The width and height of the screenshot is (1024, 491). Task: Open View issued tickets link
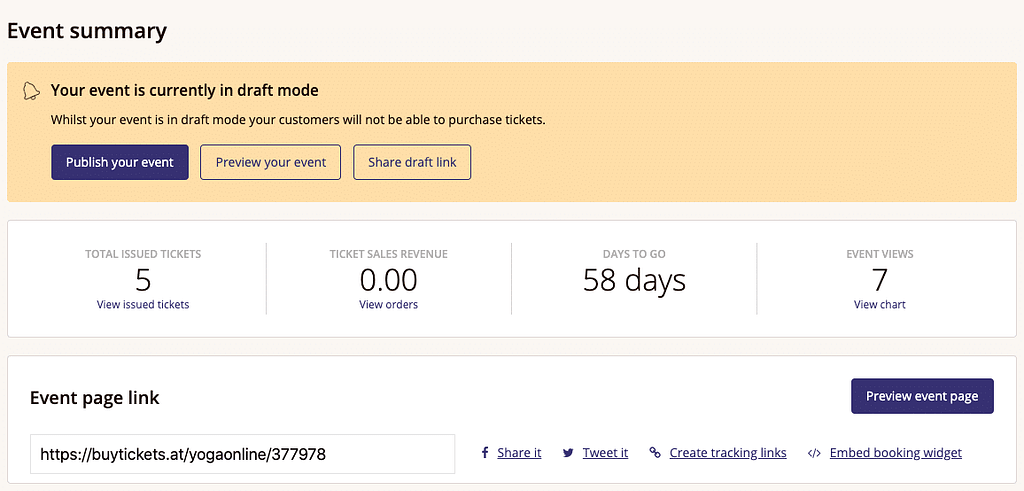click(x=143, y=304)
